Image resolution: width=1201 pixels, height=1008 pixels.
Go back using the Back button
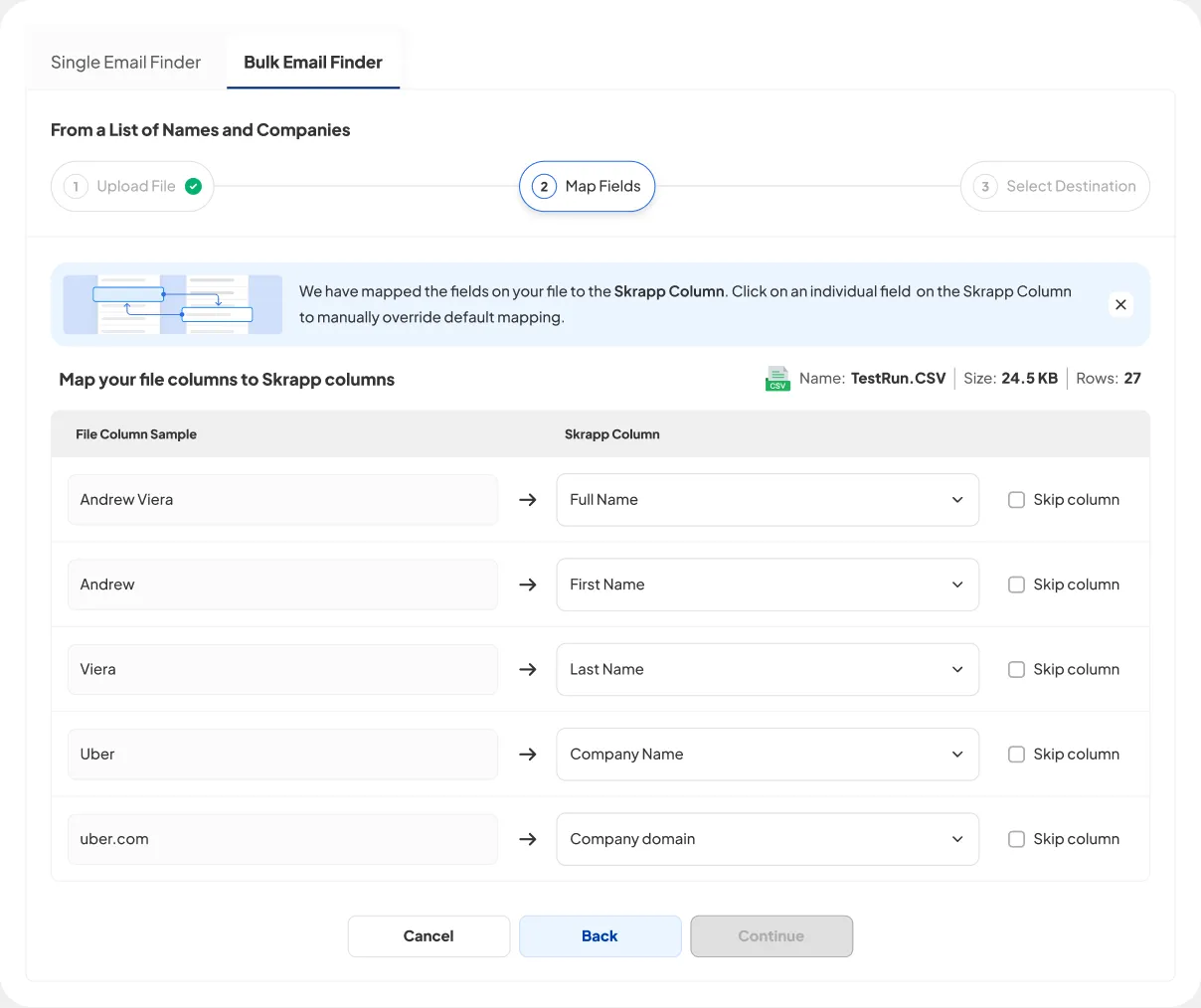[x=600, y=936]
